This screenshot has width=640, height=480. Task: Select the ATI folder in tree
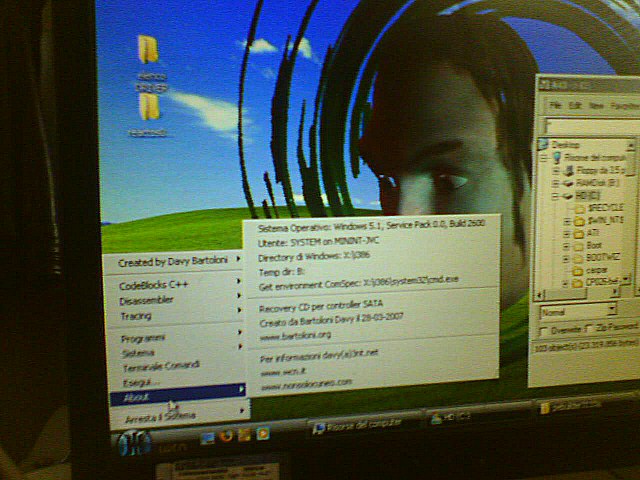click(x=580, y=232)
